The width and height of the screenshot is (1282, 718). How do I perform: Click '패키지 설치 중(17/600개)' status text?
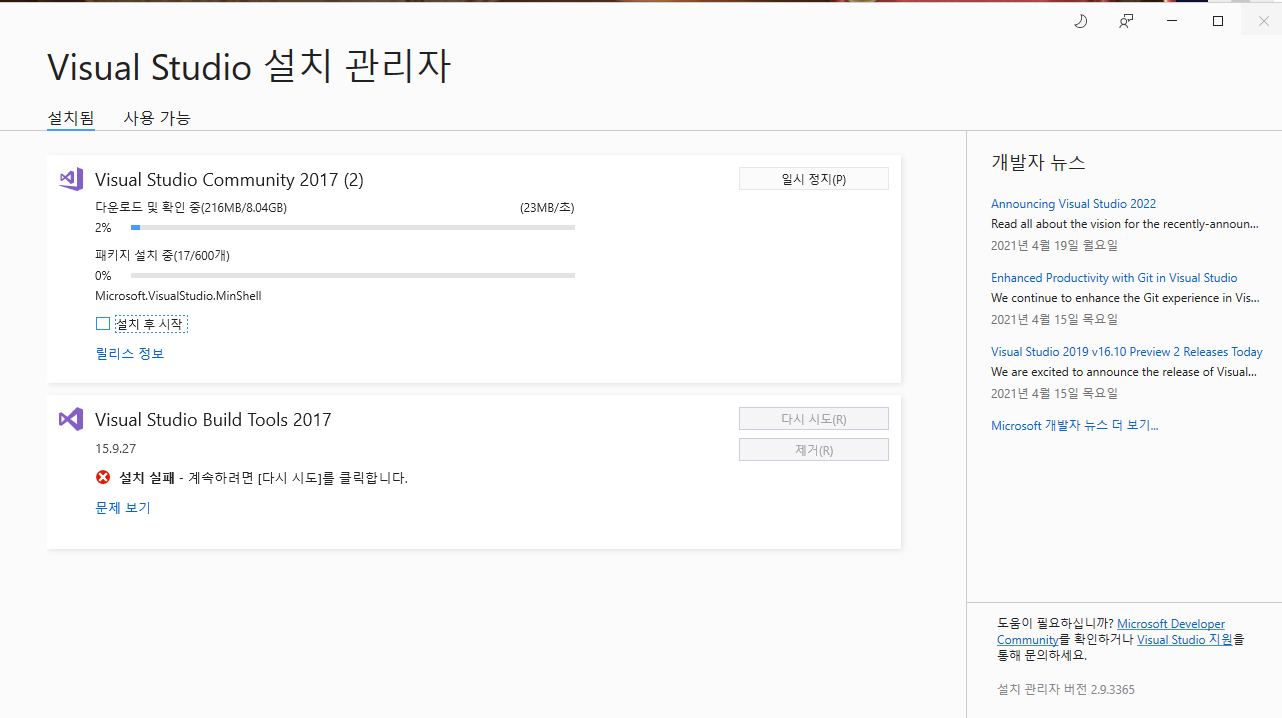(162, 256)
